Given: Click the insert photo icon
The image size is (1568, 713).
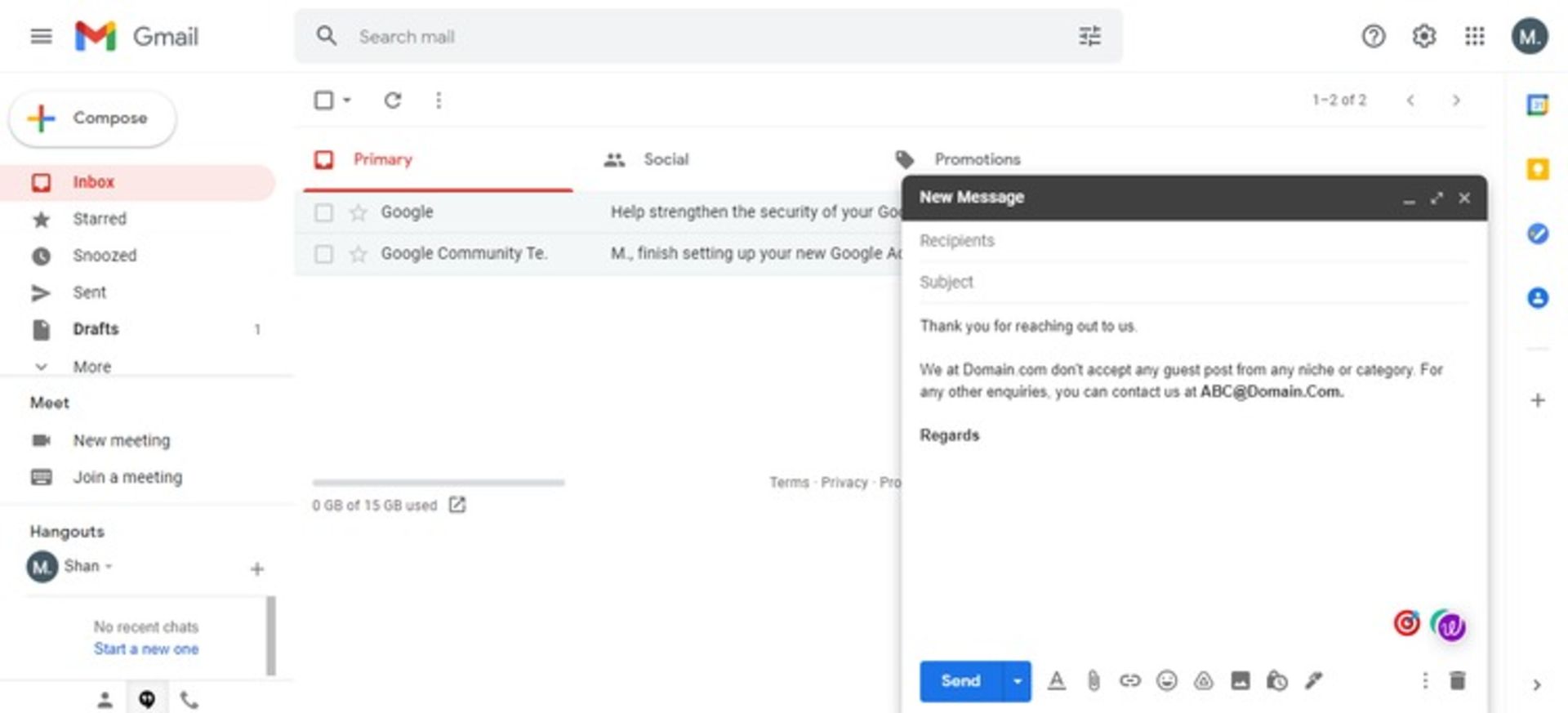Looking at the screenshot, I should [1240, 680].
